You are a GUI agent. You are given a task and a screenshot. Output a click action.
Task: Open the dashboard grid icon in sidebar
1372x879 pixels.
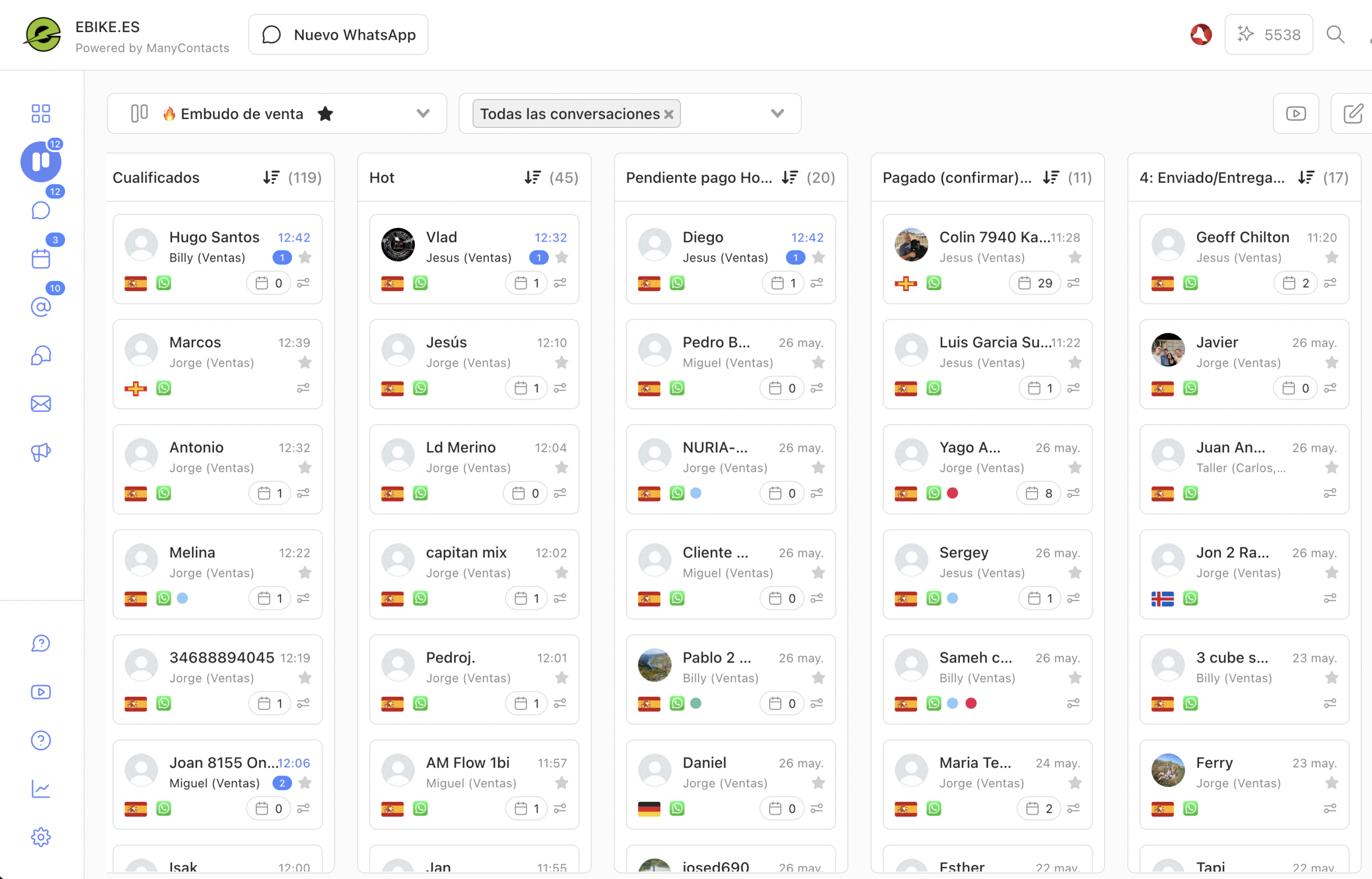(41, 113)
